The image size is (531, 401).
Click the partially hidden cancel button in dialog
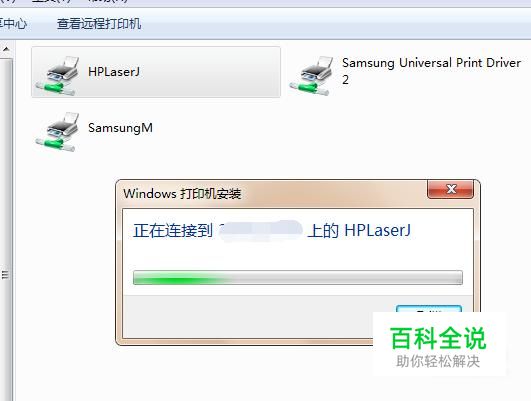[429, 308]
